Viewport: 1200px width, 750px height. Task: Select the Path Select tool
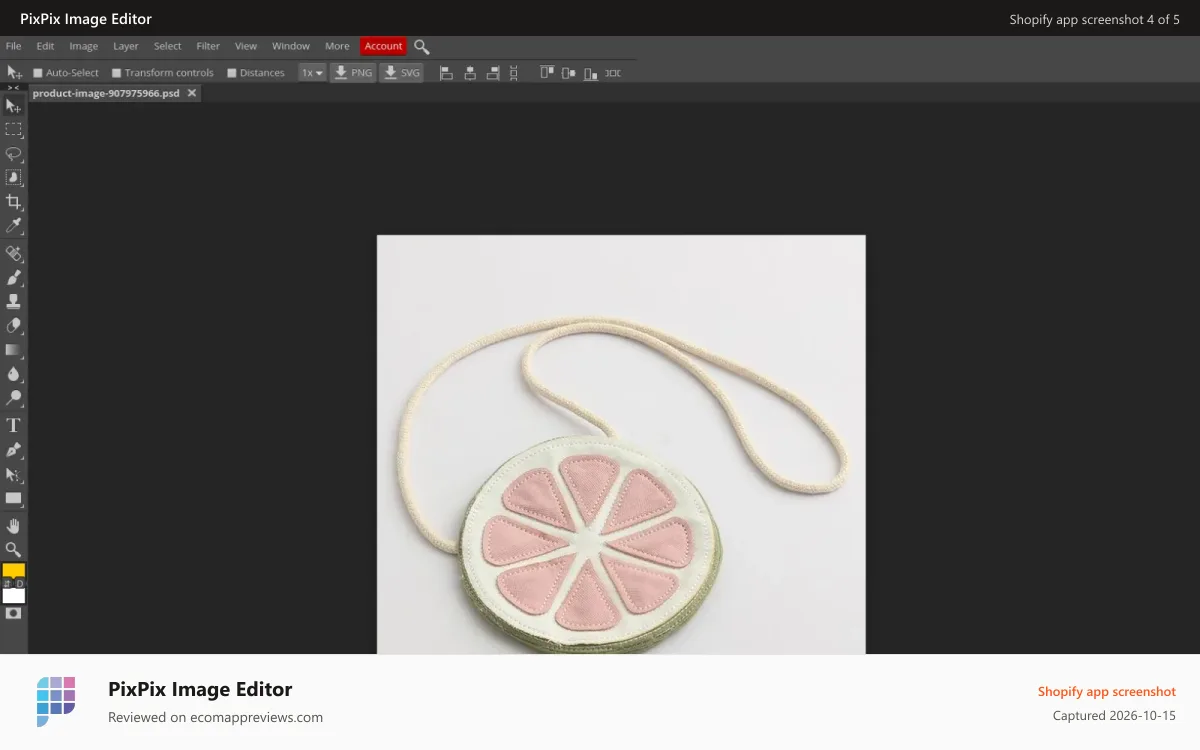tap(13, 474)
